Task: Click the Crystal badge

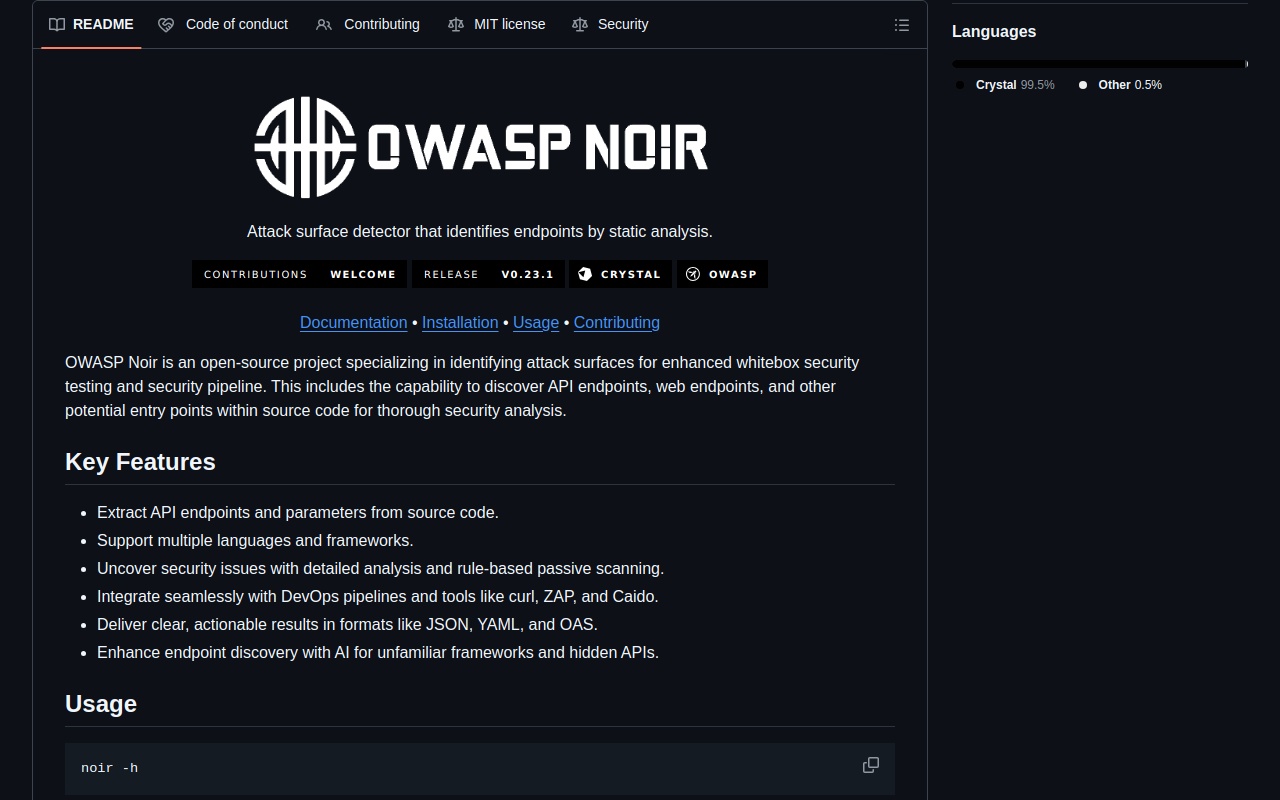Action: point(620,274)
